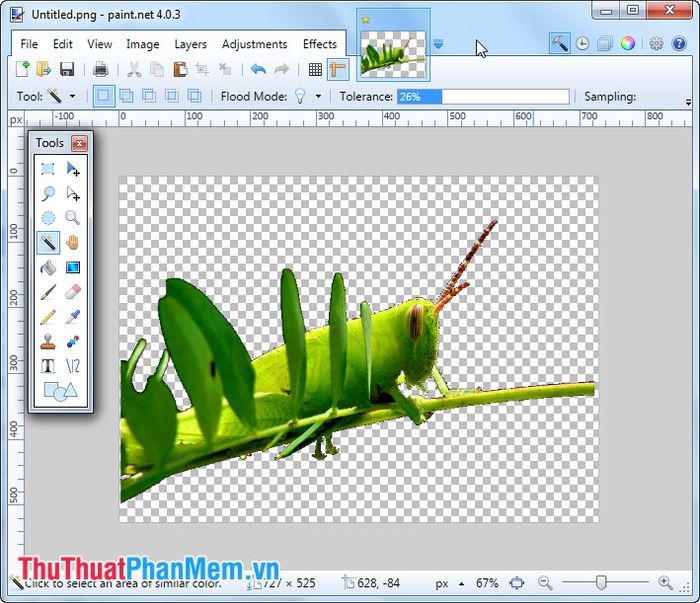Screen dimensions: 700x603
Task: Select the Pencil tool
Action: tap(48, 317)
